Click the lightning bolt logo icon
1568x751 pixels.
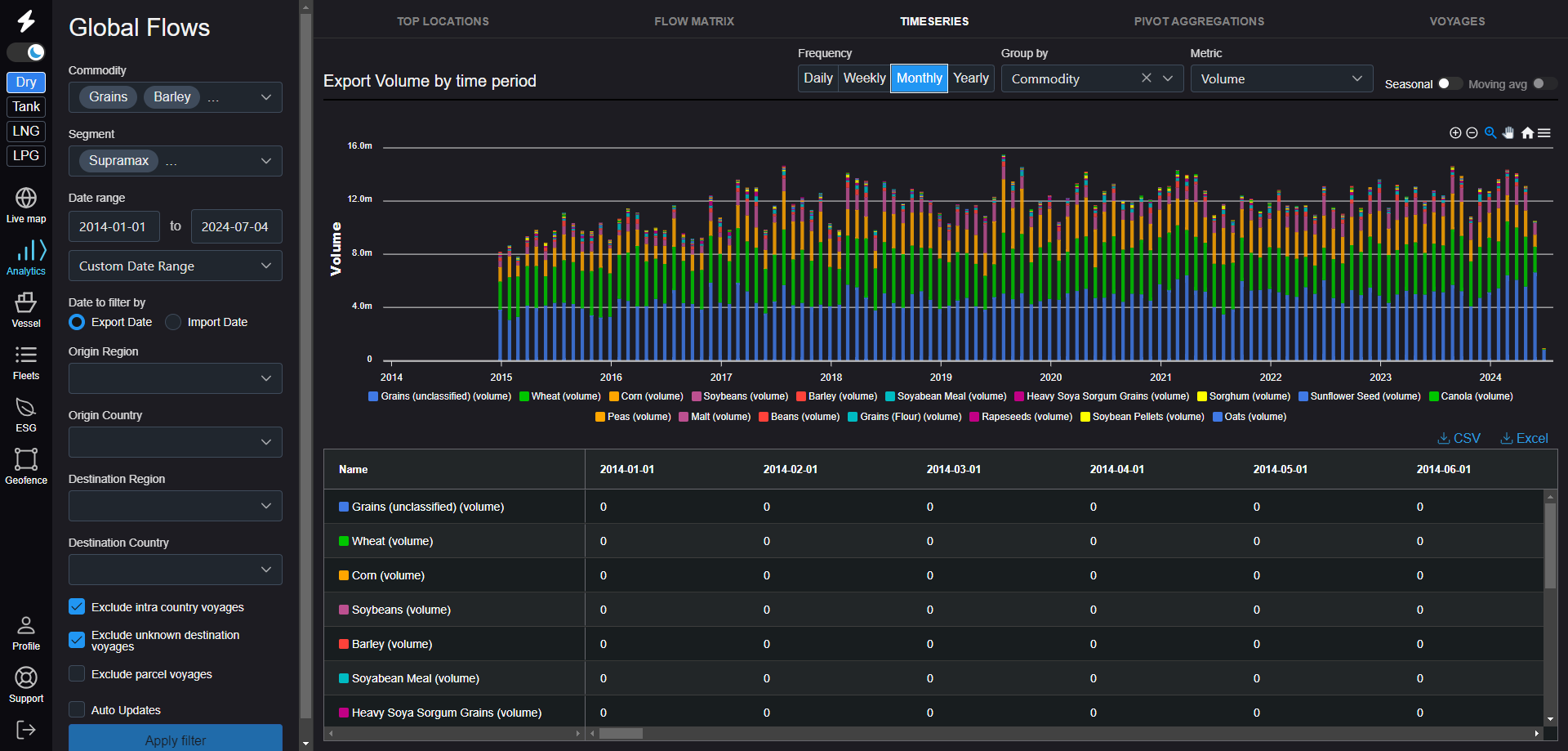pos(26,20)
